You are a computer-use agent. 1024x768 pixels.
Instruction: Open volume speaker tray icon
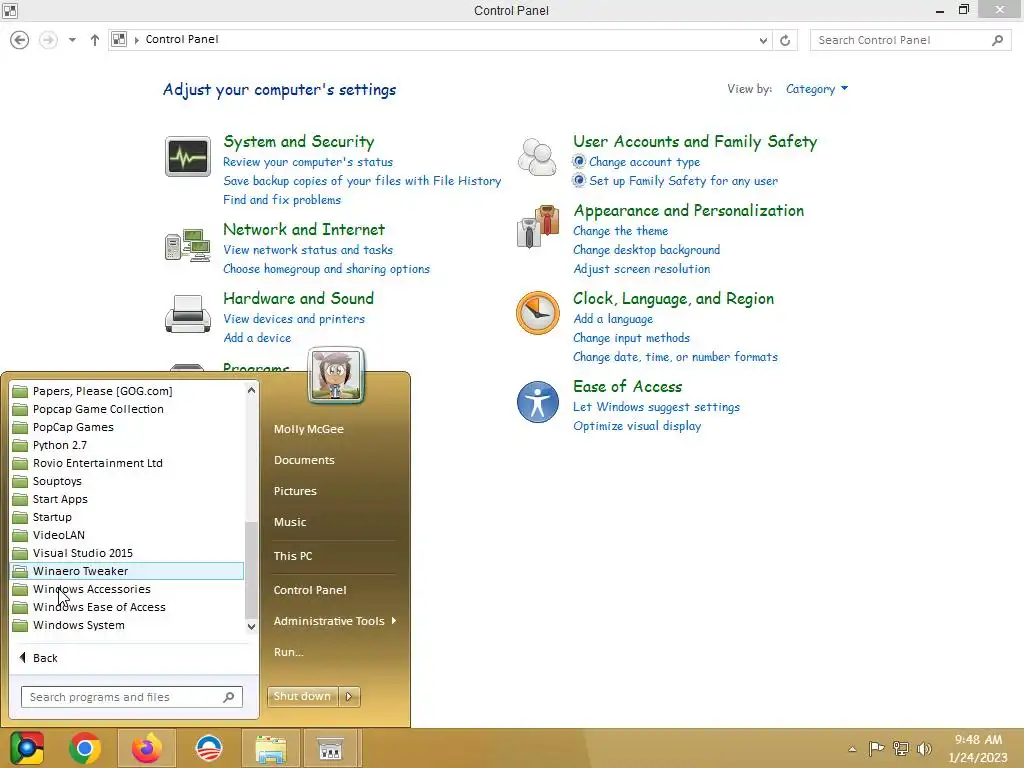[924, 748]
